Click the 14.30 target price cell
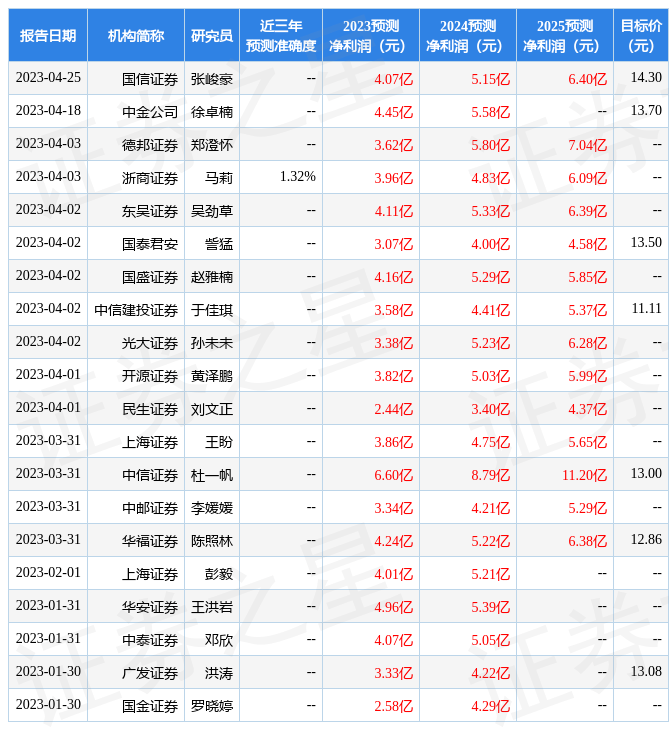Viewport: 669px width, 730px height. [646, 78]
